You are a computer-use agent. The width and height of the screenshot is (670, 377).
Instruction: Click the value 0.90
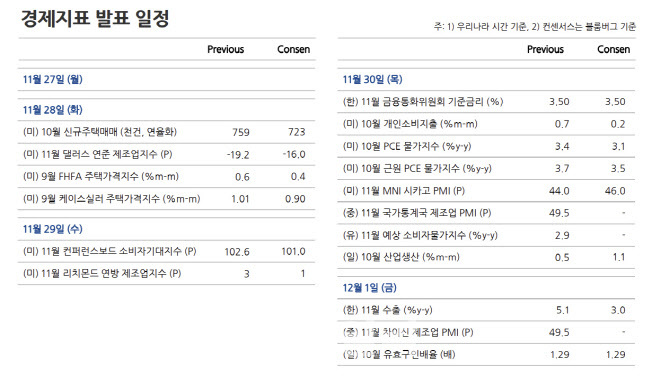coord(295,199)
